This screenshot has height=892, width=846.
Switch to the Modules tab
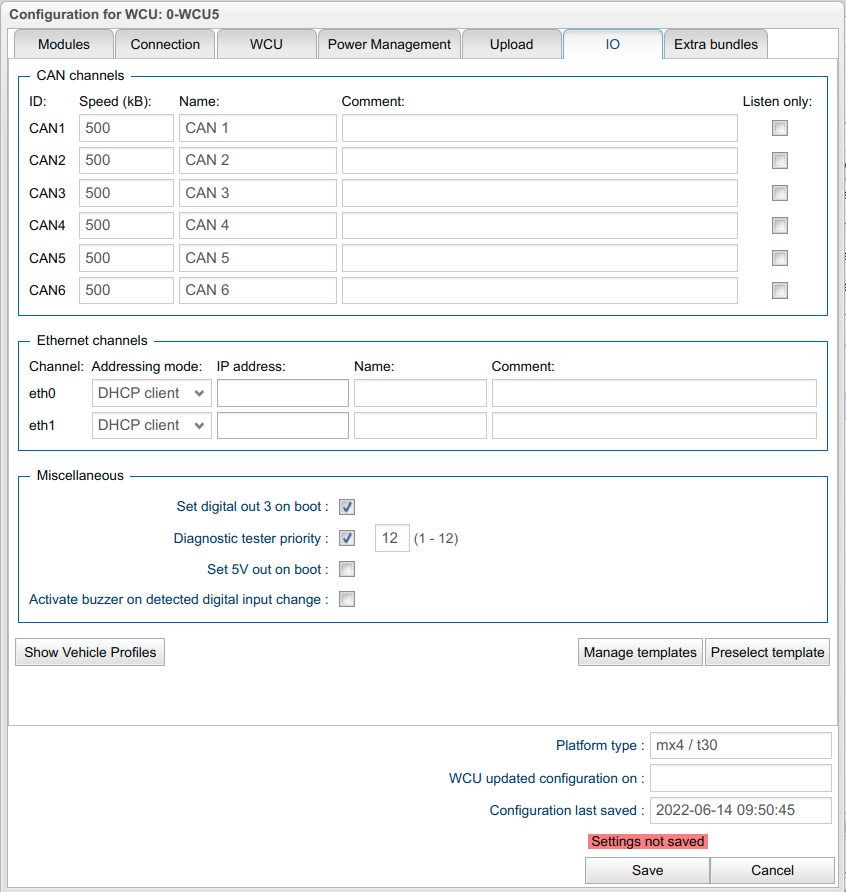[64, 44]
